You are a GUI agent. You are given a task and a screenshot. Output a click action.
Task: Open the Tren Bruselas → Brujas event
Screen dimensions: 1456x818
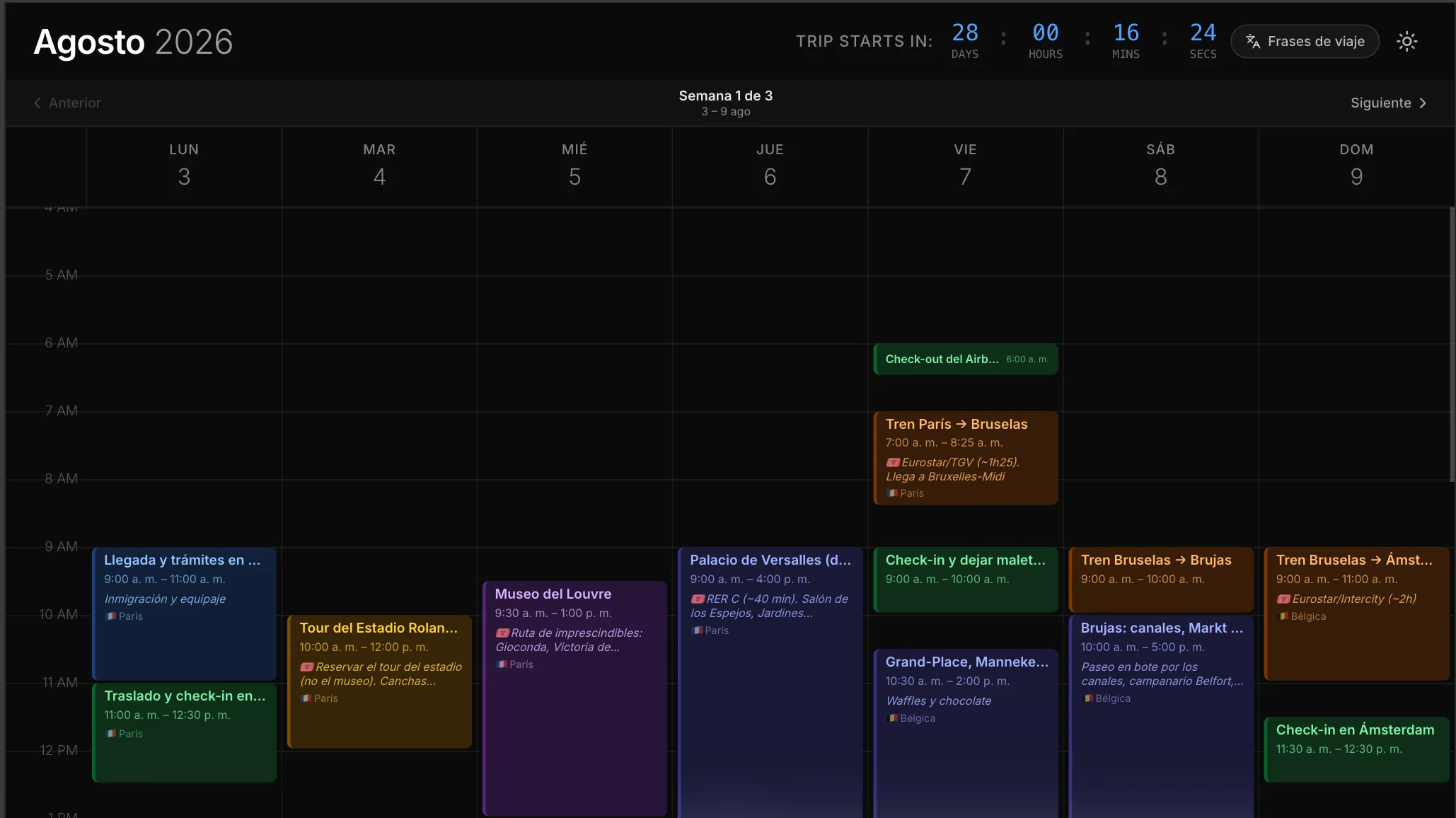point(1161,580)
